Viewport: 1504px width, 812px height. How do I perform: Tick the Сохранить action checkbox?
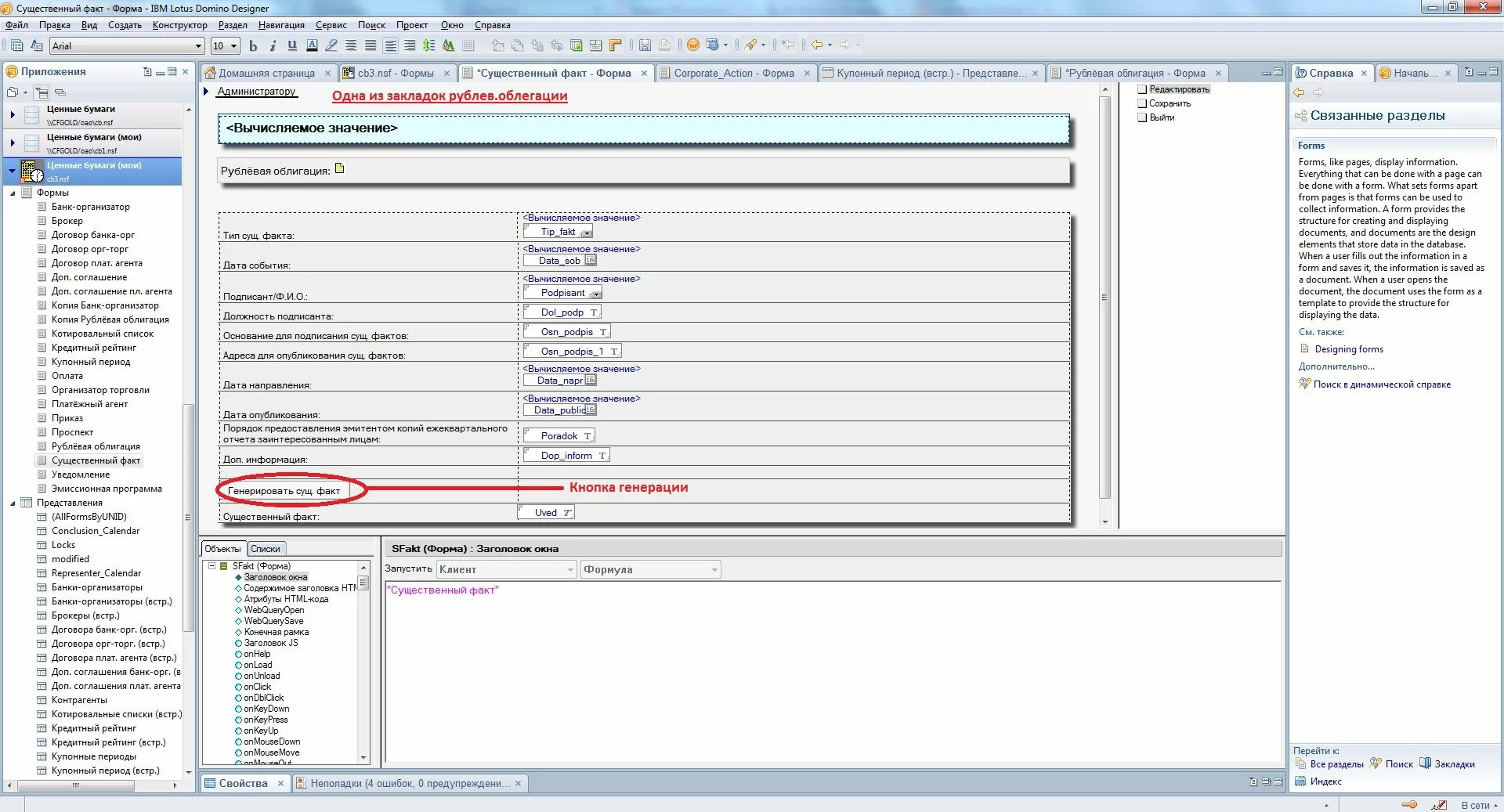click(1142, 103)
